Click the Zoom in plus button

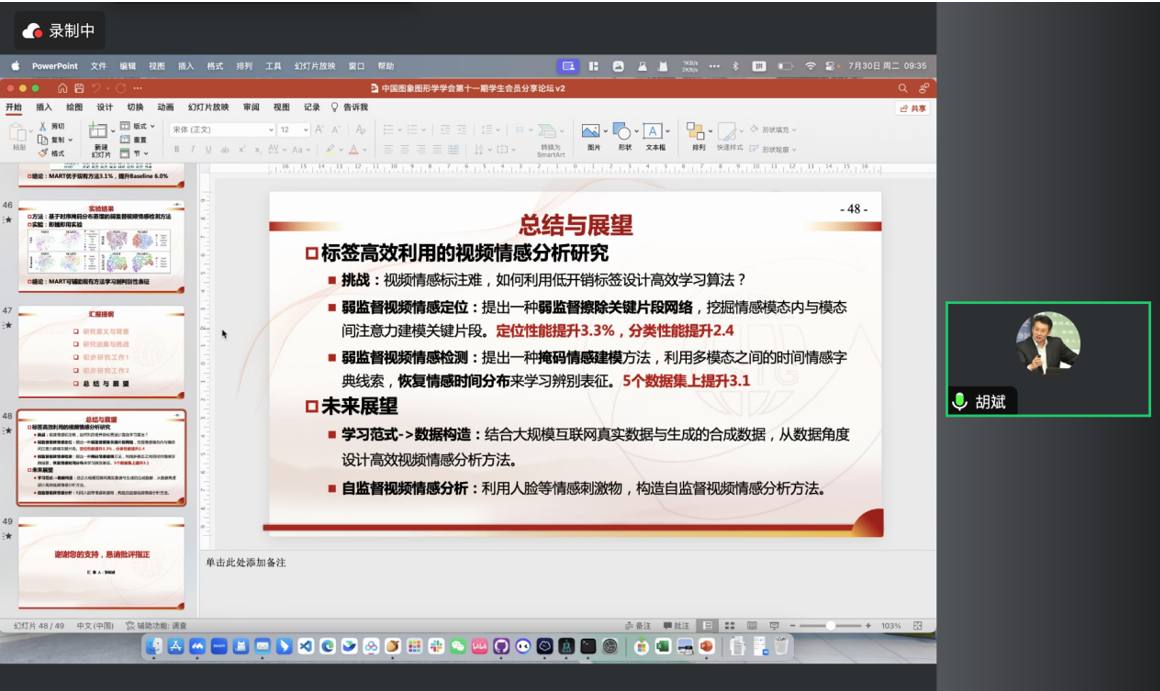(x=869, y=626)
